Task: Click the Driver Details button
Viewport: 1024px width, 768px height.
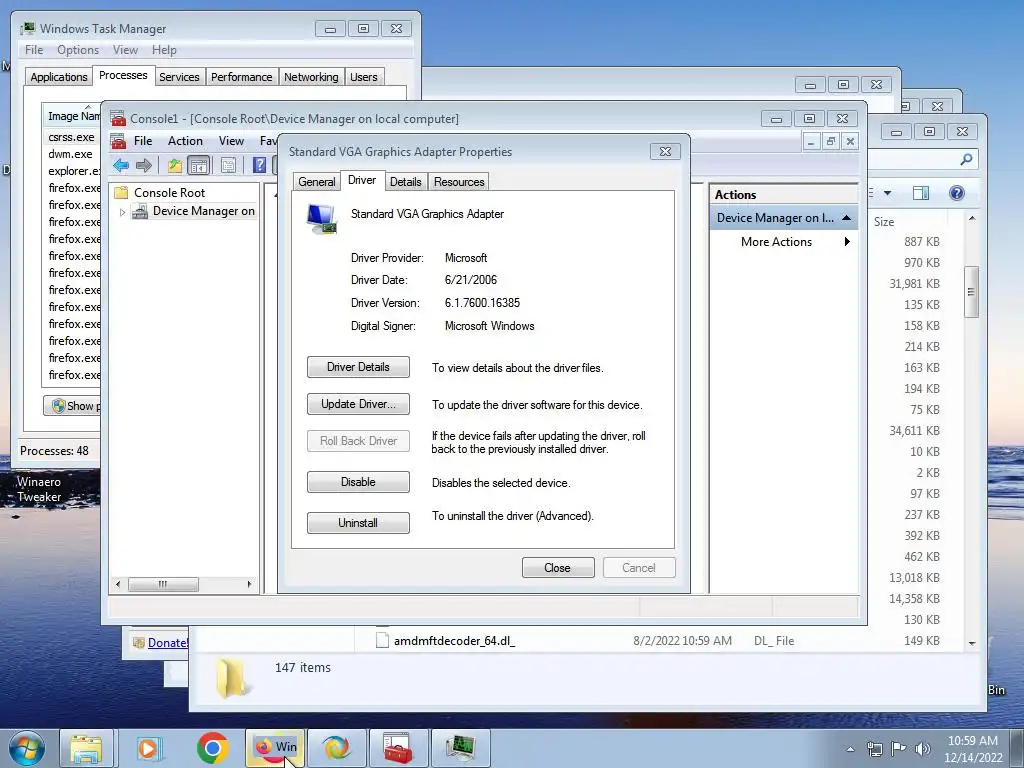Action: 359,367
